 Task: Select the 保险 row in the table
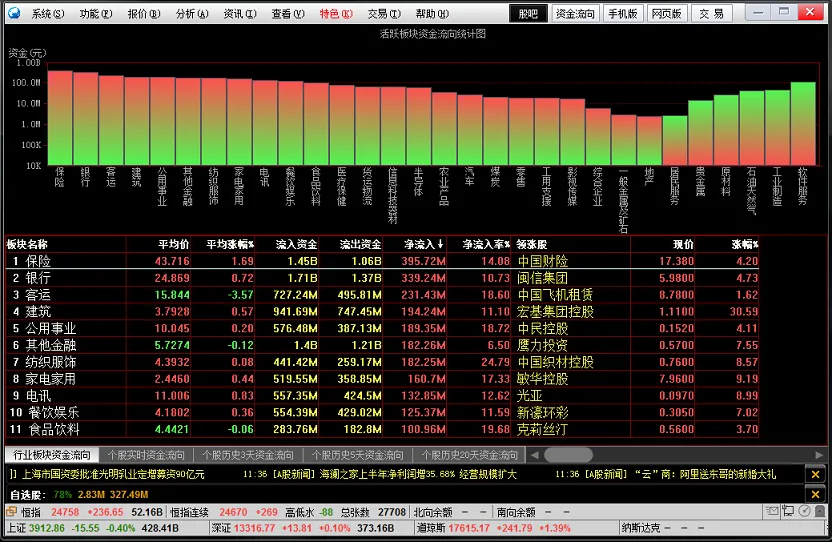click(382, 261)
